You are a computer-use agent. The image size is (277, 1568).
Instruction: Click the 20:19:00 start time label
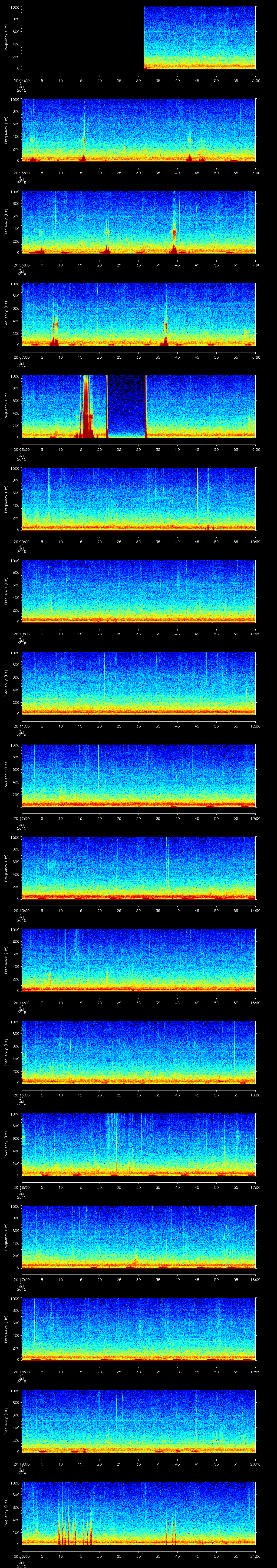21,1463
